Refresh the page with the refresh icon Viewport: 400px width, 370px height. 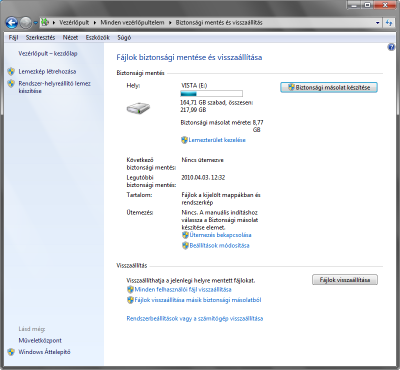[389, 23]
